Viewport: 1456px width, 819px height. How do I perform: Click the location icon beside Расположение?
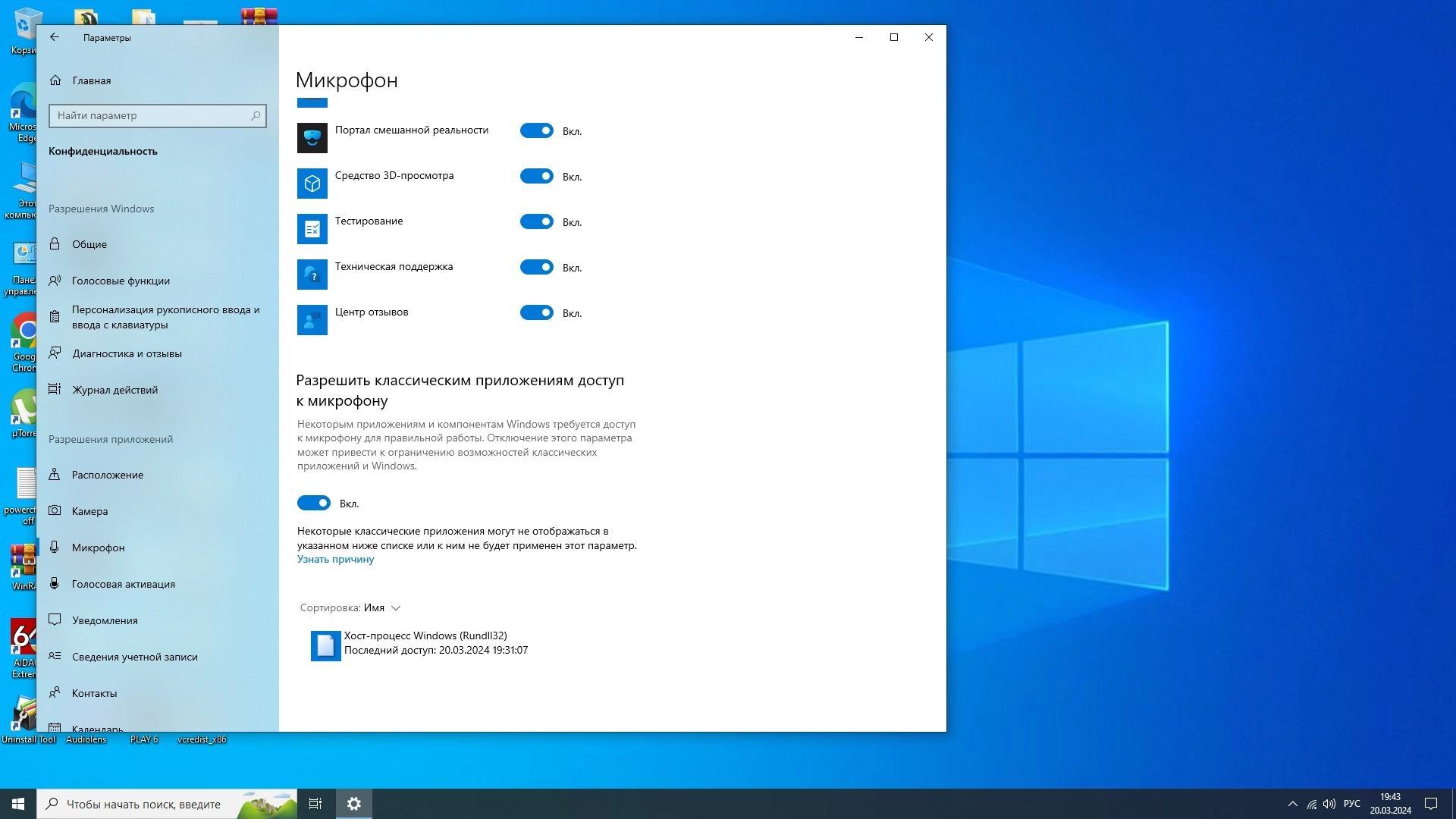(55, 474)
